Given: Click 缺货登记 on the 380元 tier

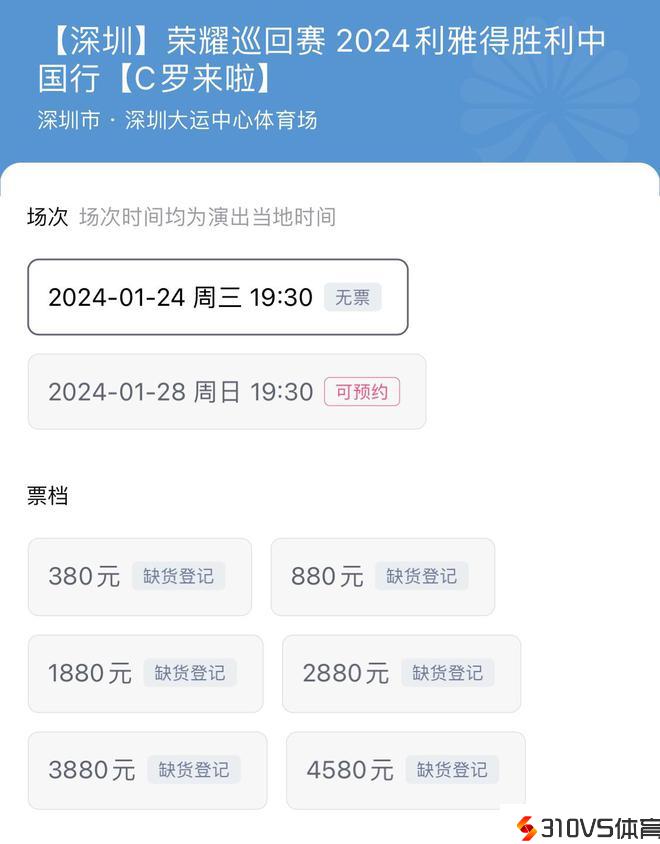Looking at the screenshot, I should click(x=178, y=576).
